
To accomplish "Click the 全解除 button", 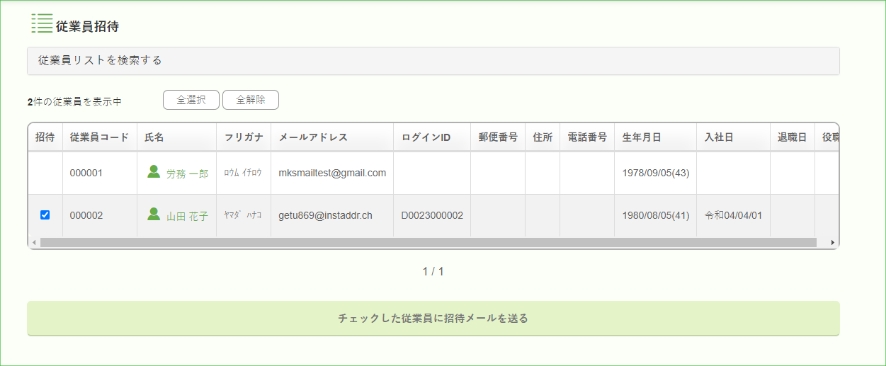I will (250, 100).
